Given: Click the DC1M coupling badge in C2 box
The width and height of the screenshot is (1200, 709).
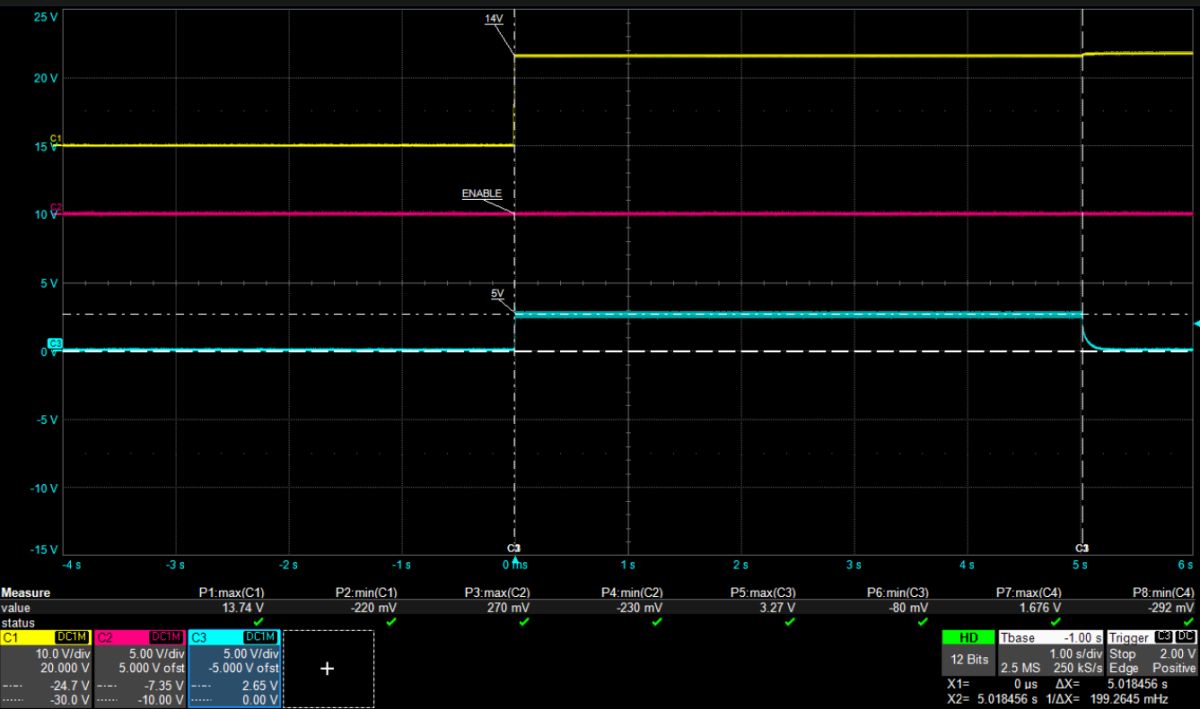Looking at the screenshot, I should pyautogui.click(x=166, y=637).
